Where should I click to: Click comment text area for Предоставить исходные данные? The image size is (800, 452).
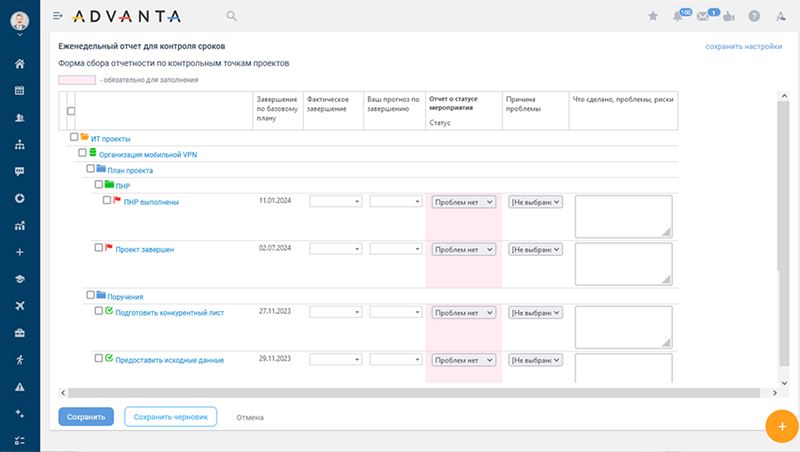pyautogui.click(x=622, y=368)
